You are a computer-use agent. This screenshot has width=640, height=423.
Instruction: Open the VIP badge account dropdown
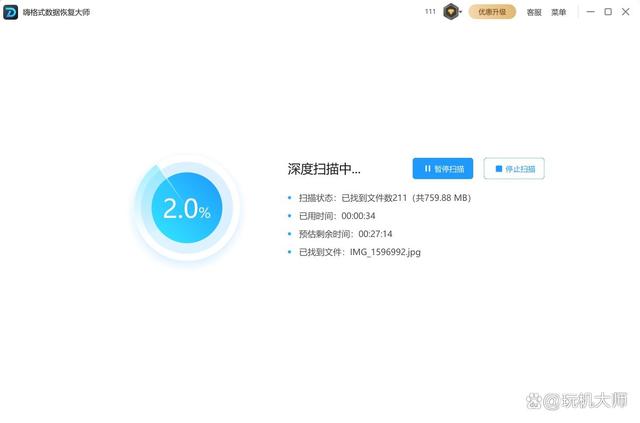pyautogui.click(x=452, y=12)
